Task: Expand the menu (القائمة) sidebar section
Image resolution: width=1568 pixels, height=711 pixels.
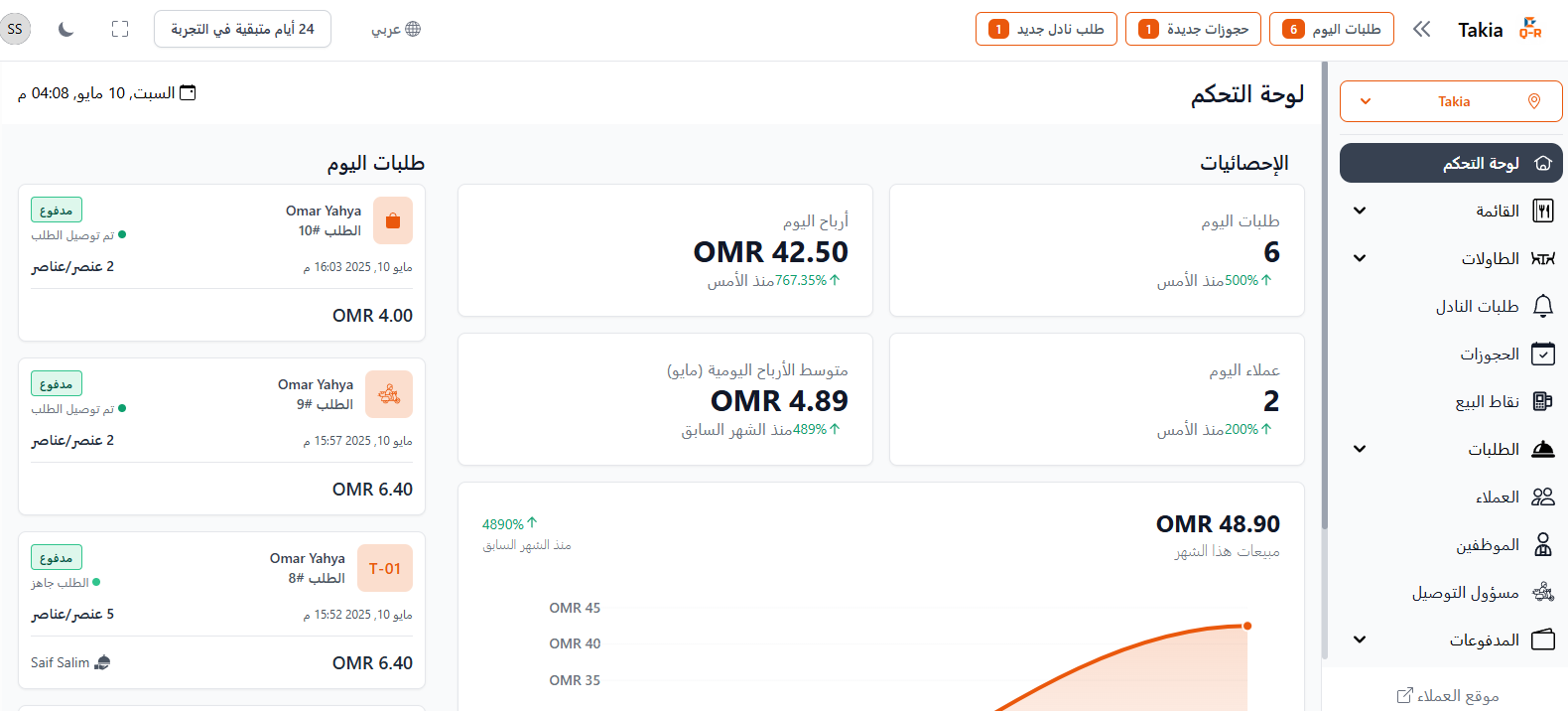Action: pos(1360,211)
